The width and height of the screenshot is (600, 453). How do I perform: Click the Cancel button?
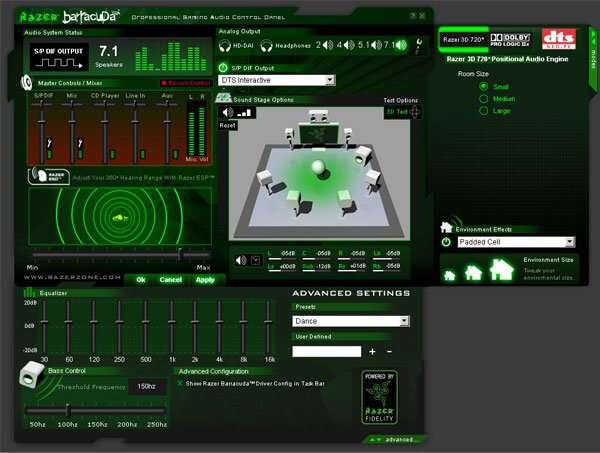pos(171,280)
